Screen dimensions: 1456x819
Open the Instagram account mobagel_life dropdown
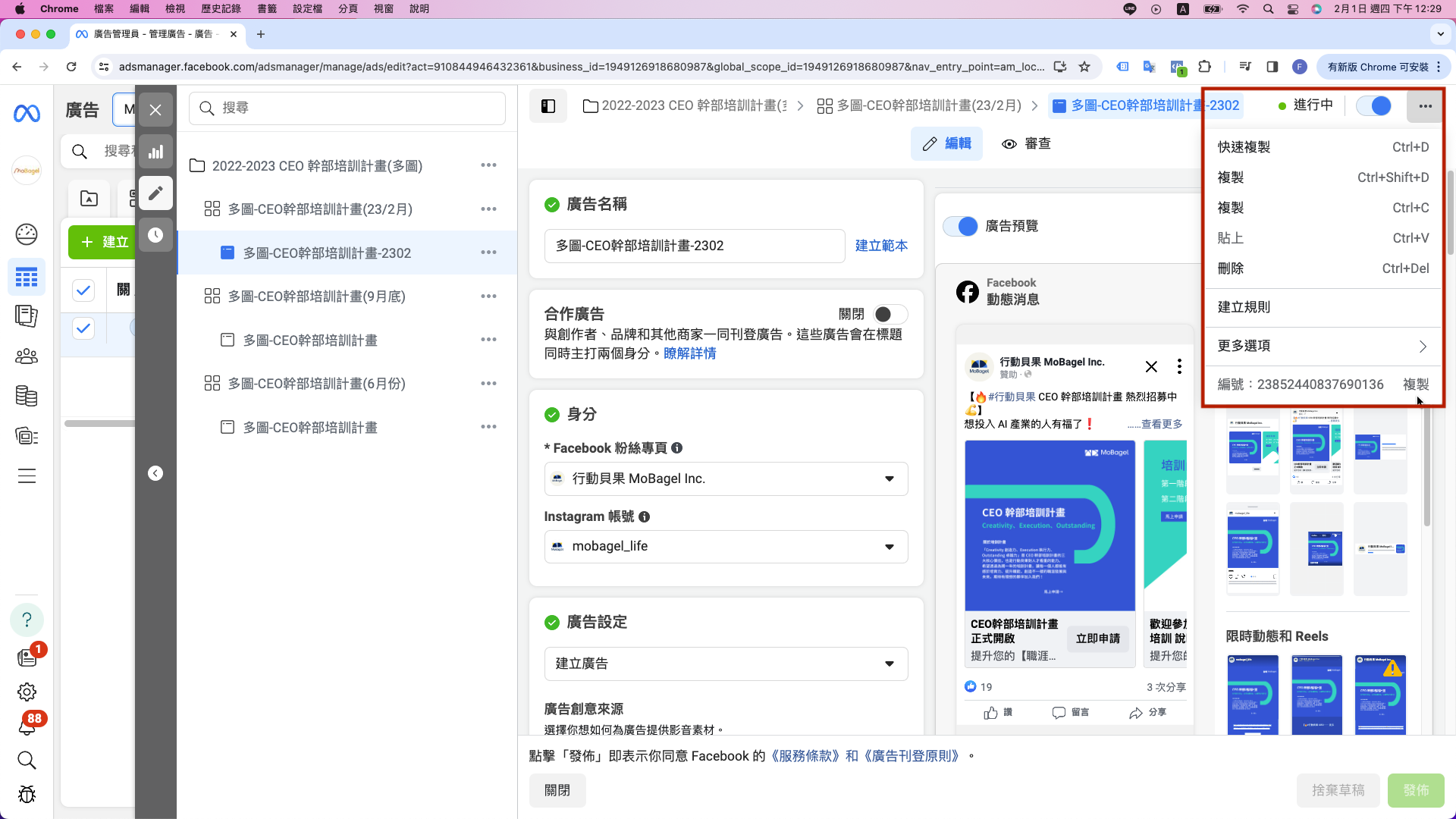[726, 547]
